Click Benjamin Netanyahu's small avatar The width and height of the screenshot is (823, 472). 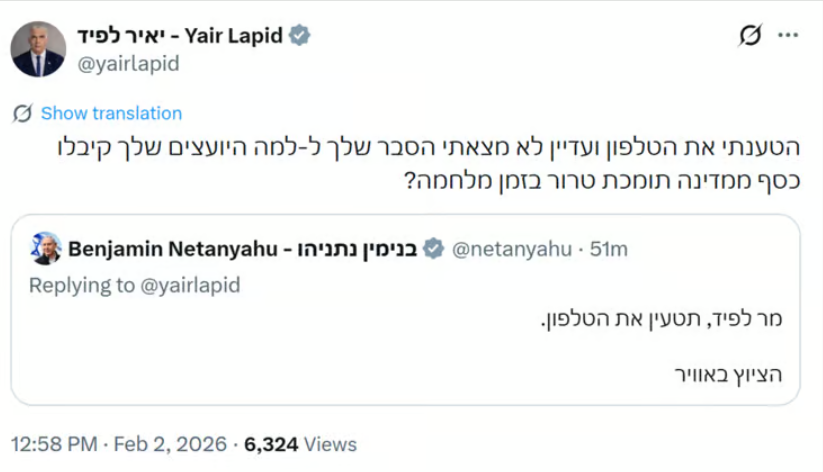coord(47,248)
